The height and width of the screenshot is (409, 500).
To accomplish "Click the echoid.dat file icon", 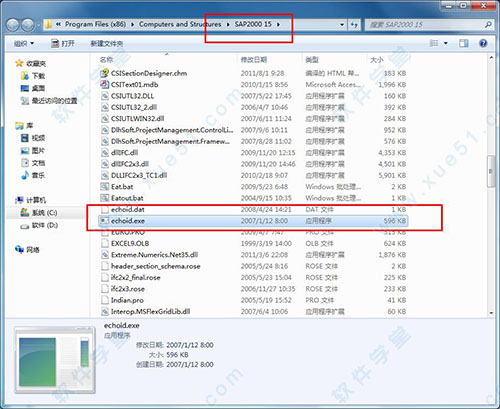I will (x=105, y=209).
